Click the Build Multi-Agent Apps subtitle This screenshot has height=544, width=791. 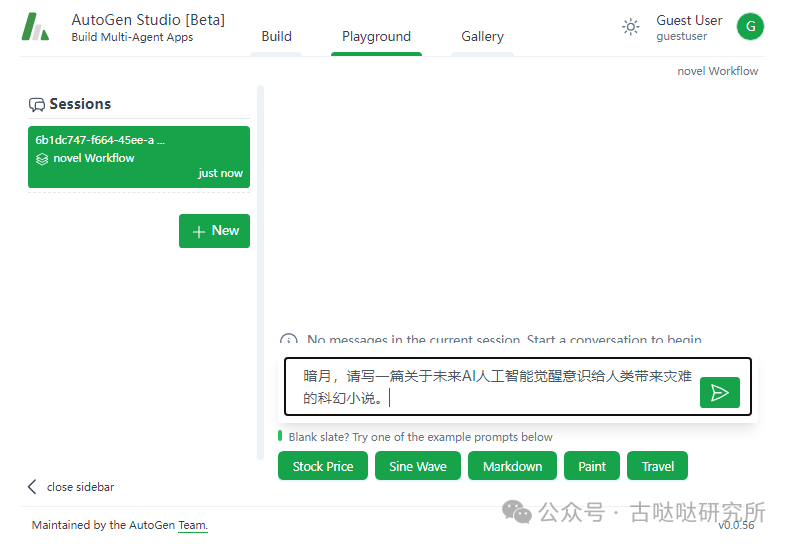point(132,37)
